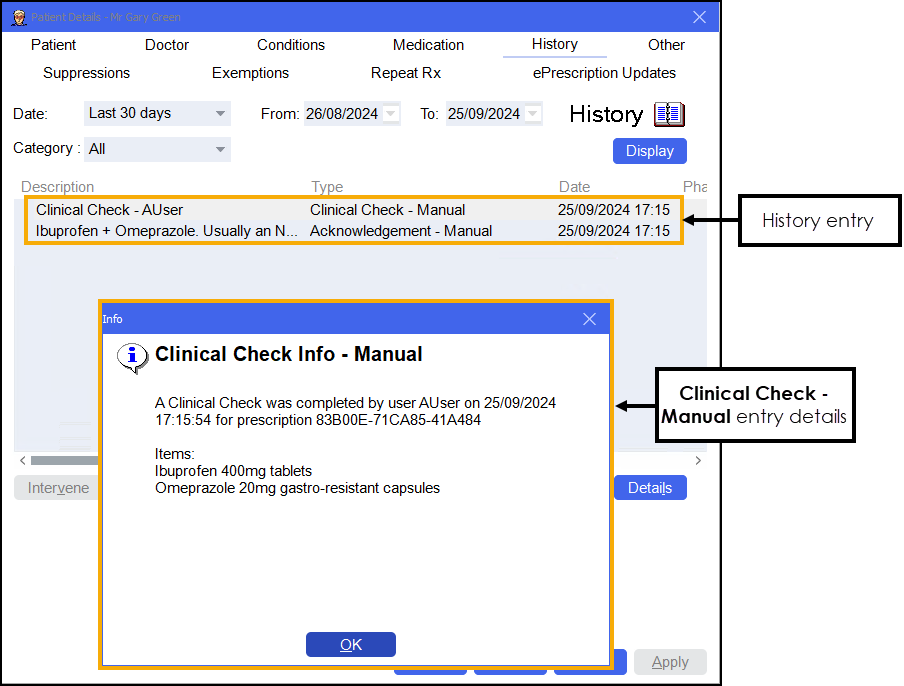
Task: Click the Details button
Action: pos(649,488)
